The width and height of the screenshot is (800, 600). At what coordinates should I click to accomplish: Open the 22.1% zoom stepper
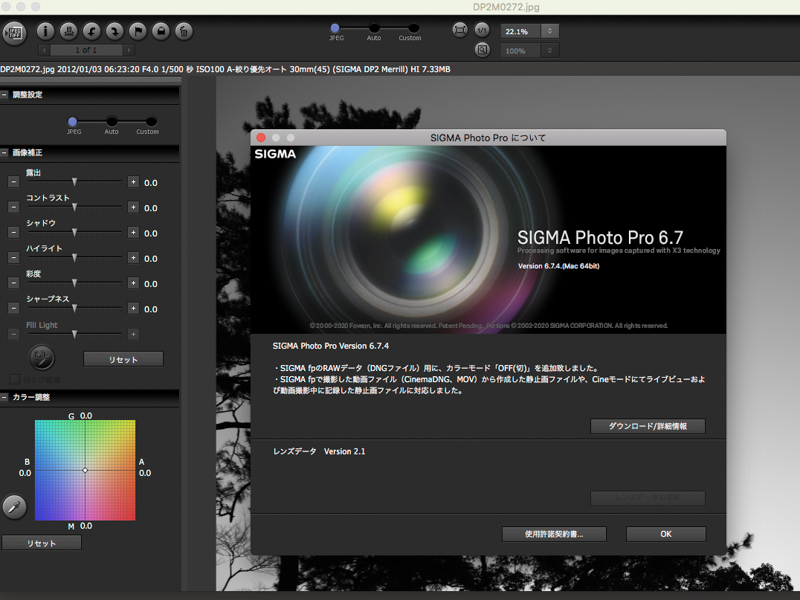pos(550,31)
